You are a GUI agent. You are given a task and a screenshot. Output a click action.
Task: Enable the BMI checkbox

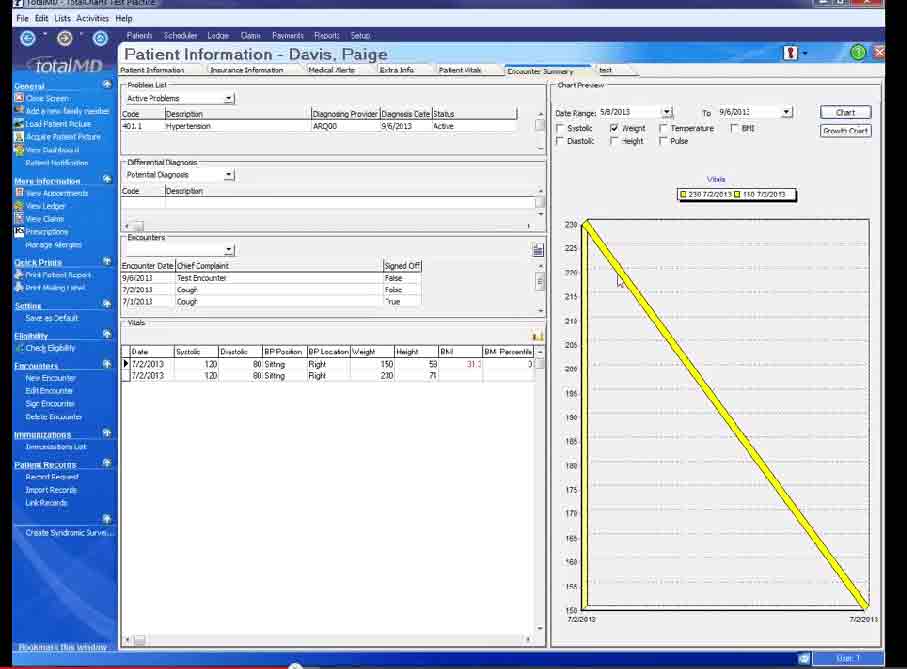tap(734, 128)
